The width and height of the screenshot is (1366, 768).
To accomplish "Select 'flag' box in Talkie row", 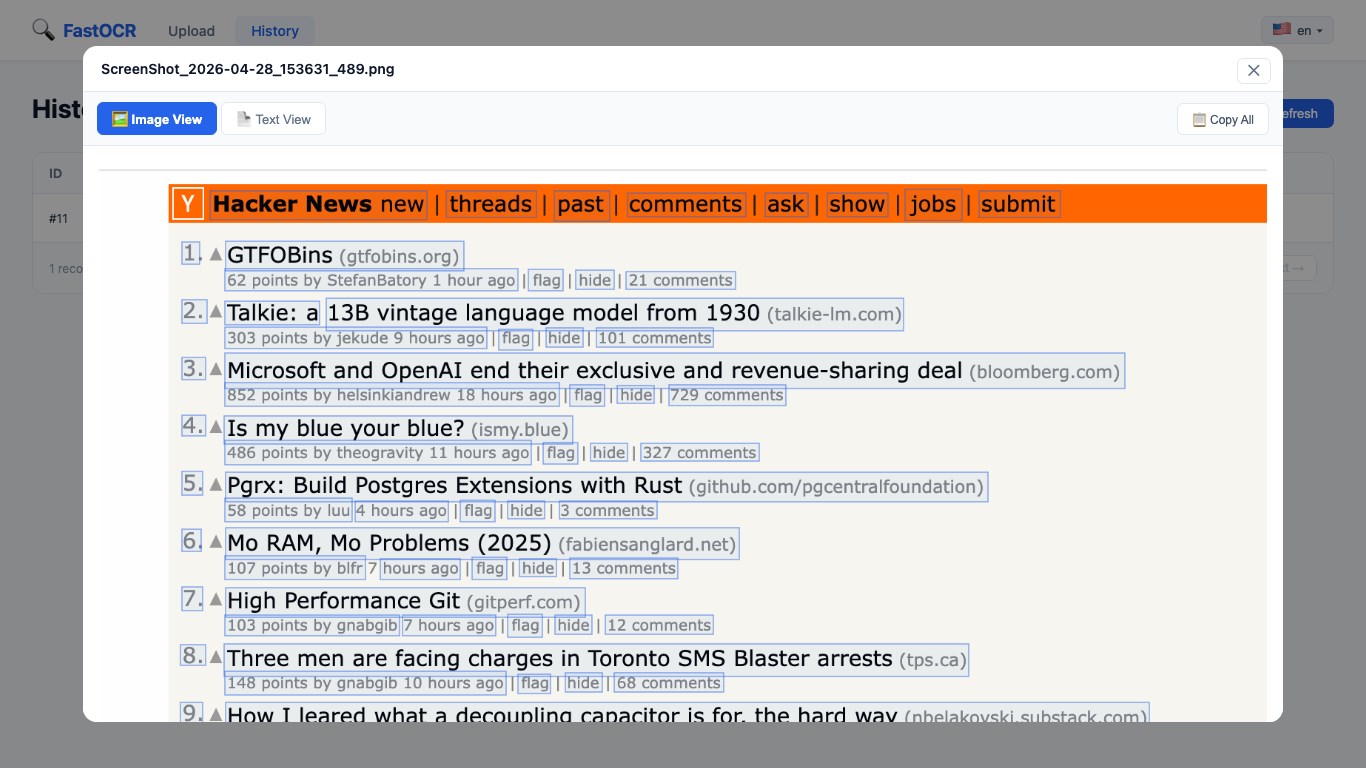I will click(516, 338).
